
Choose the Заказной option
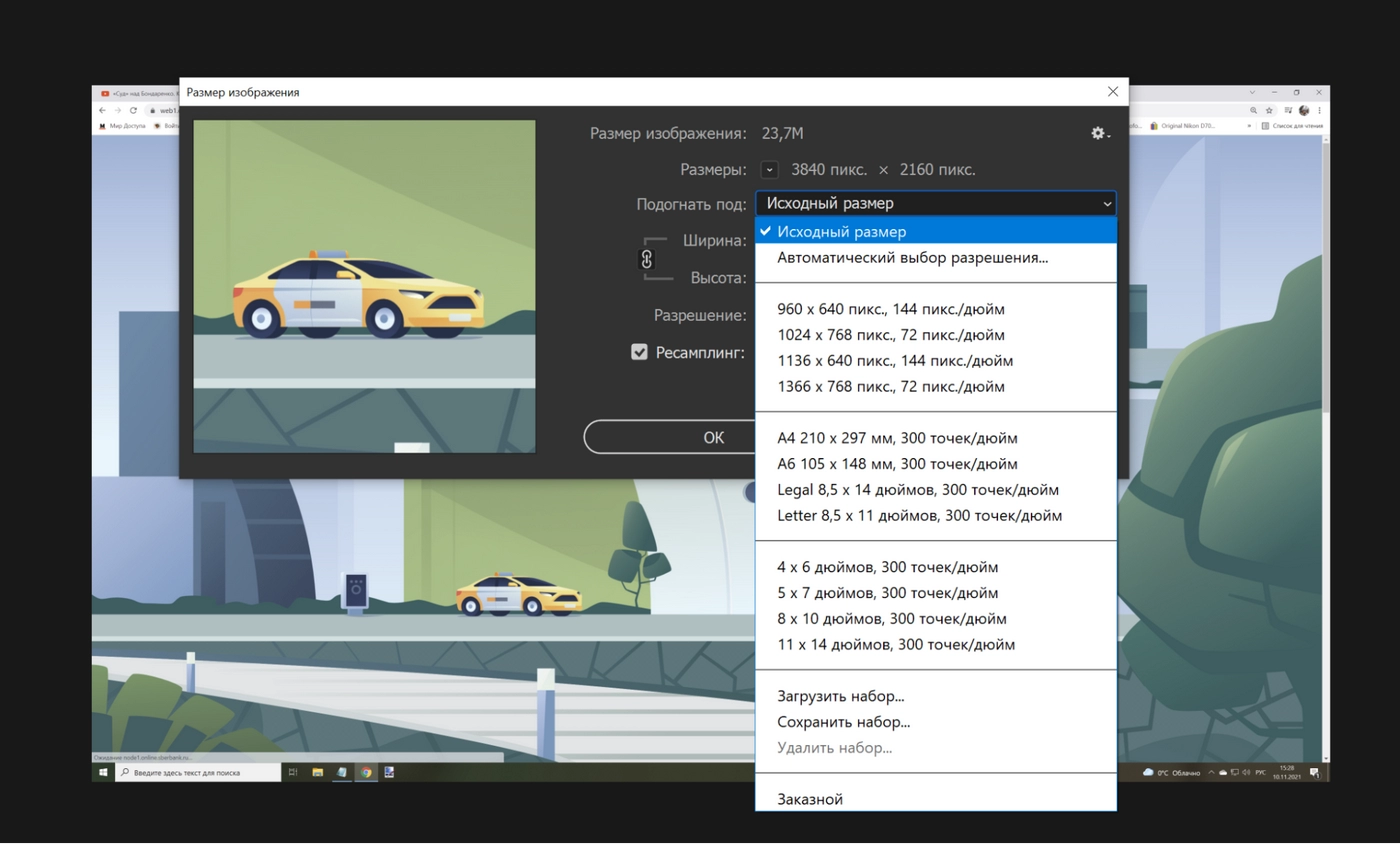coord(935,799)
